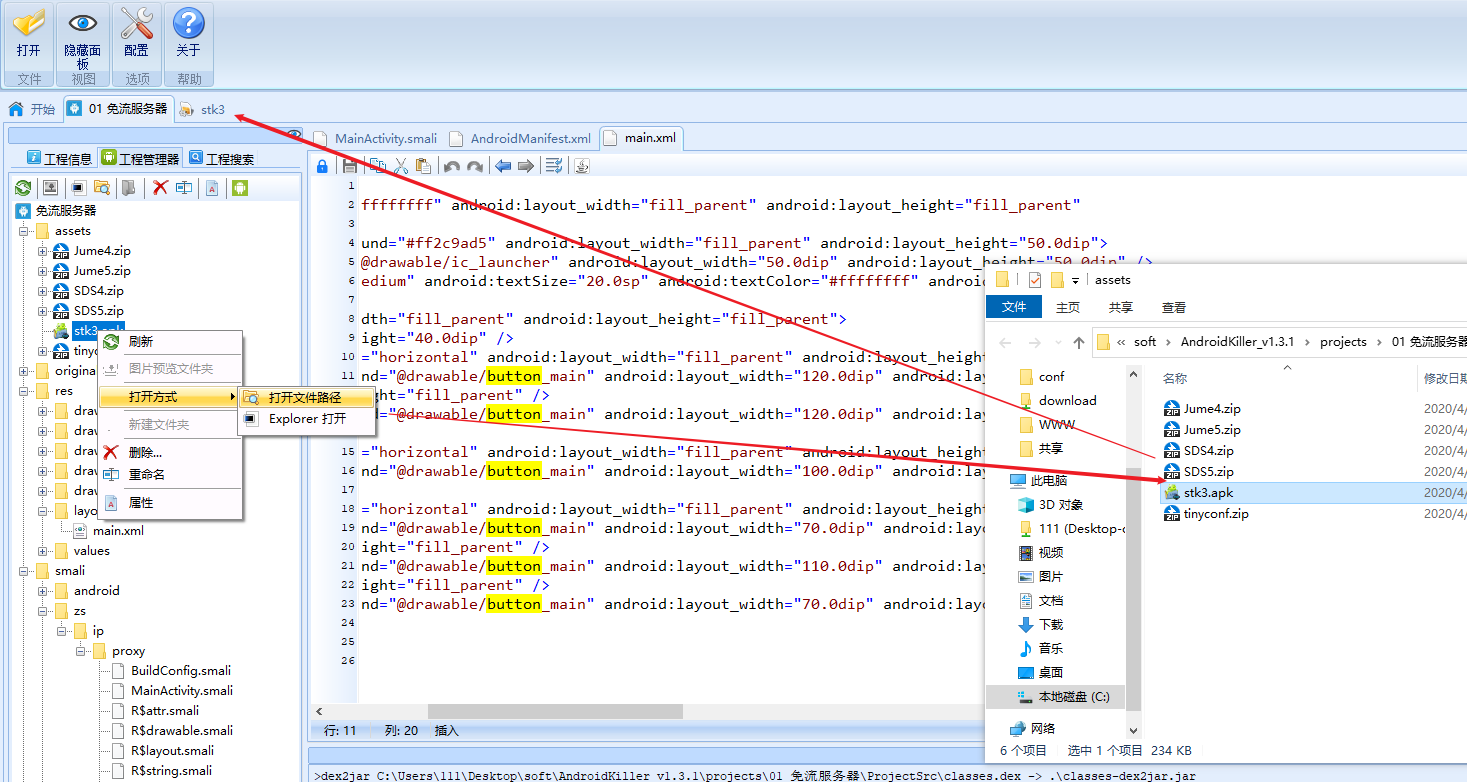This screenshot has width=1467, height=782.
Task: Select BuildConfig.smali in project tree
Action: pos(180,671)
